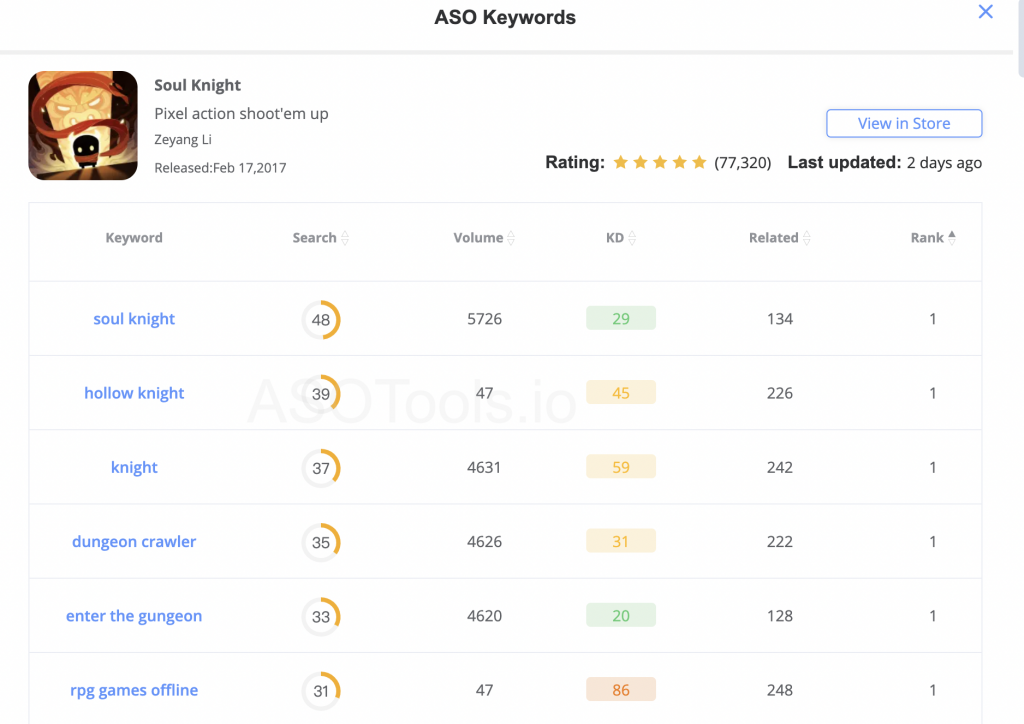Click the Released:Feb 17,2017 text

[220, 168]
